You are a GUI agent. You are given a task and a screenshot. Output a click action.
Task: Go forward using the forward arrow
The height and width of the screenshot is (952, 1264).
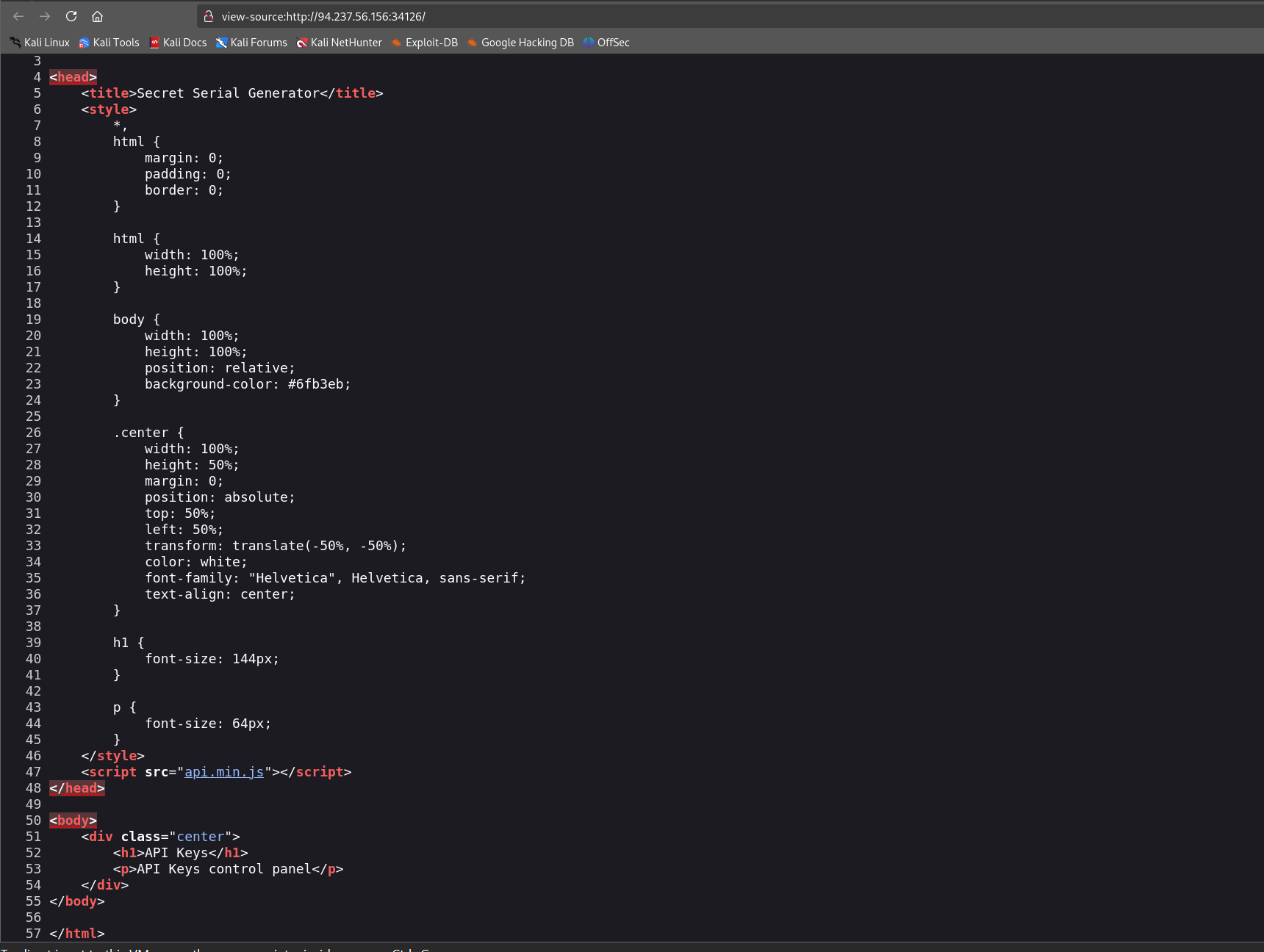tap(45, 16)
